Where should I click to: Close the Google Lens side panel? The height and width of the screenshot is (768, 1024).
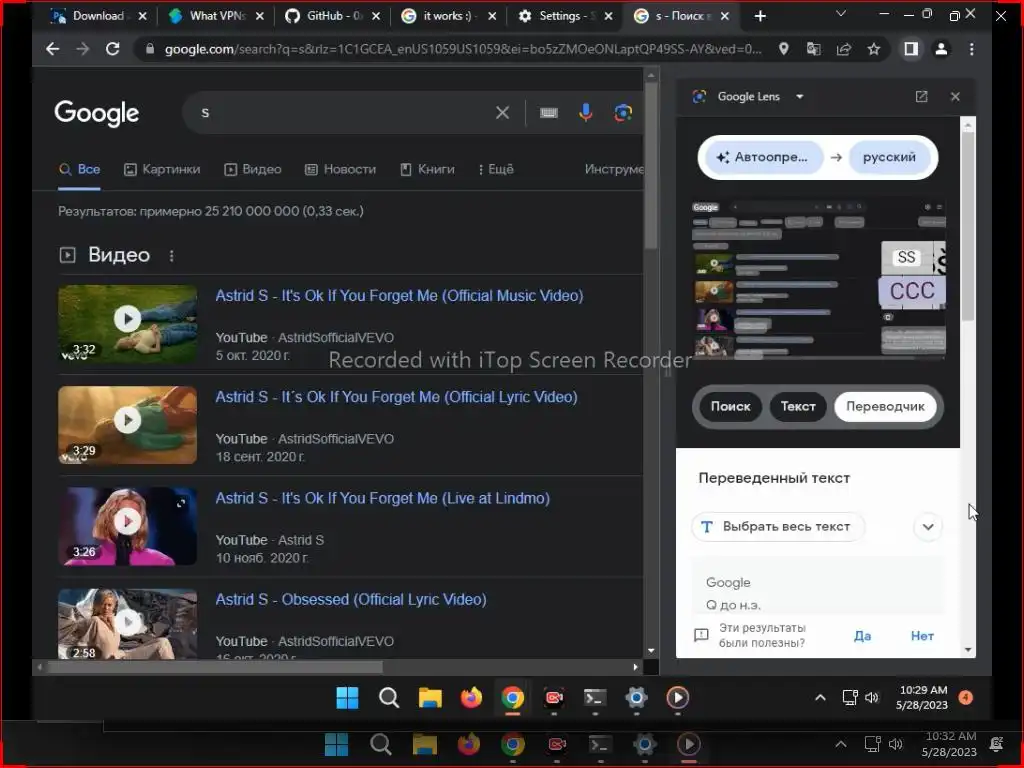955,97
